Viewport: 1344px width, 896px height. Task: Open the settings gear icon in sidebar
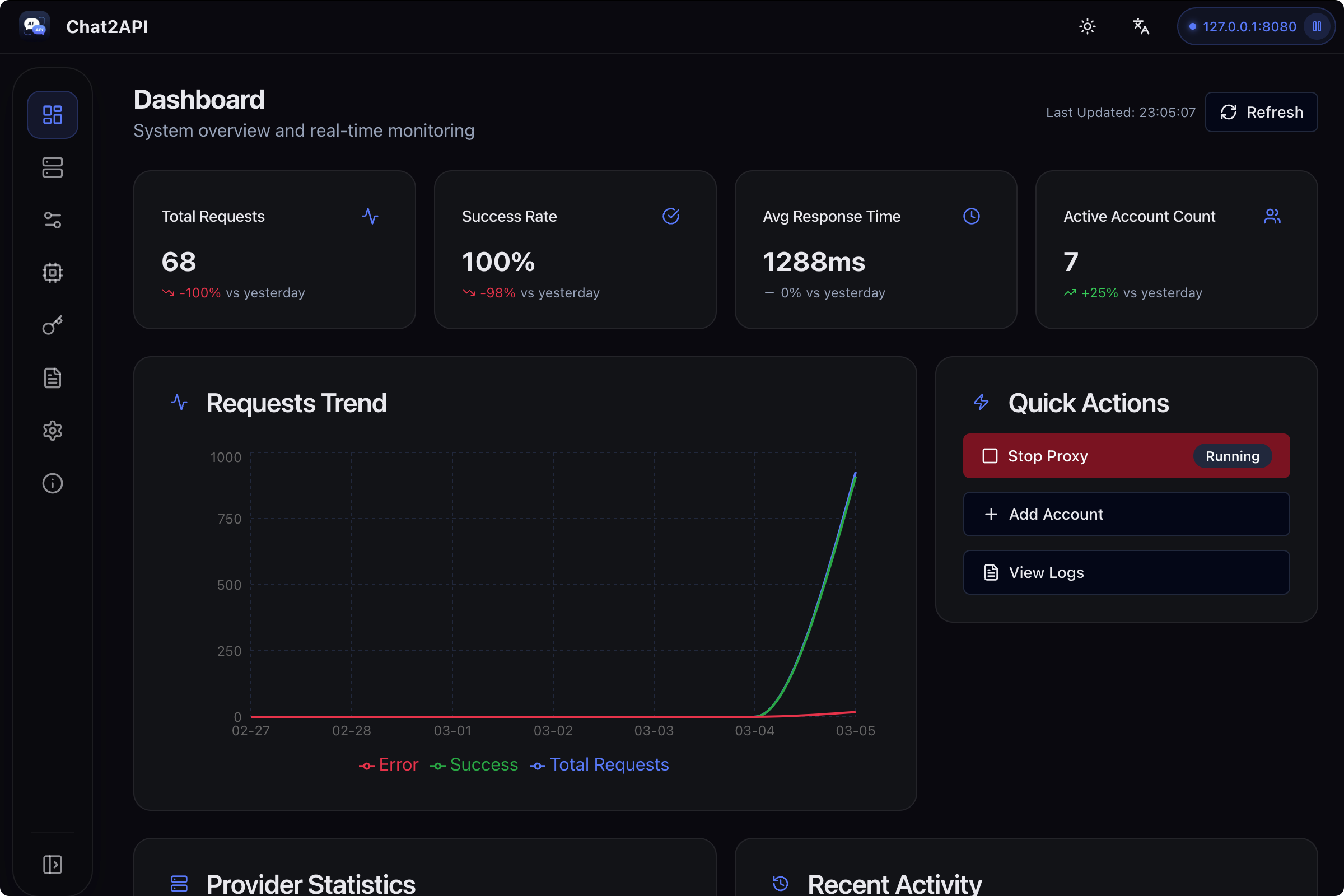click(x=53, y=430)
